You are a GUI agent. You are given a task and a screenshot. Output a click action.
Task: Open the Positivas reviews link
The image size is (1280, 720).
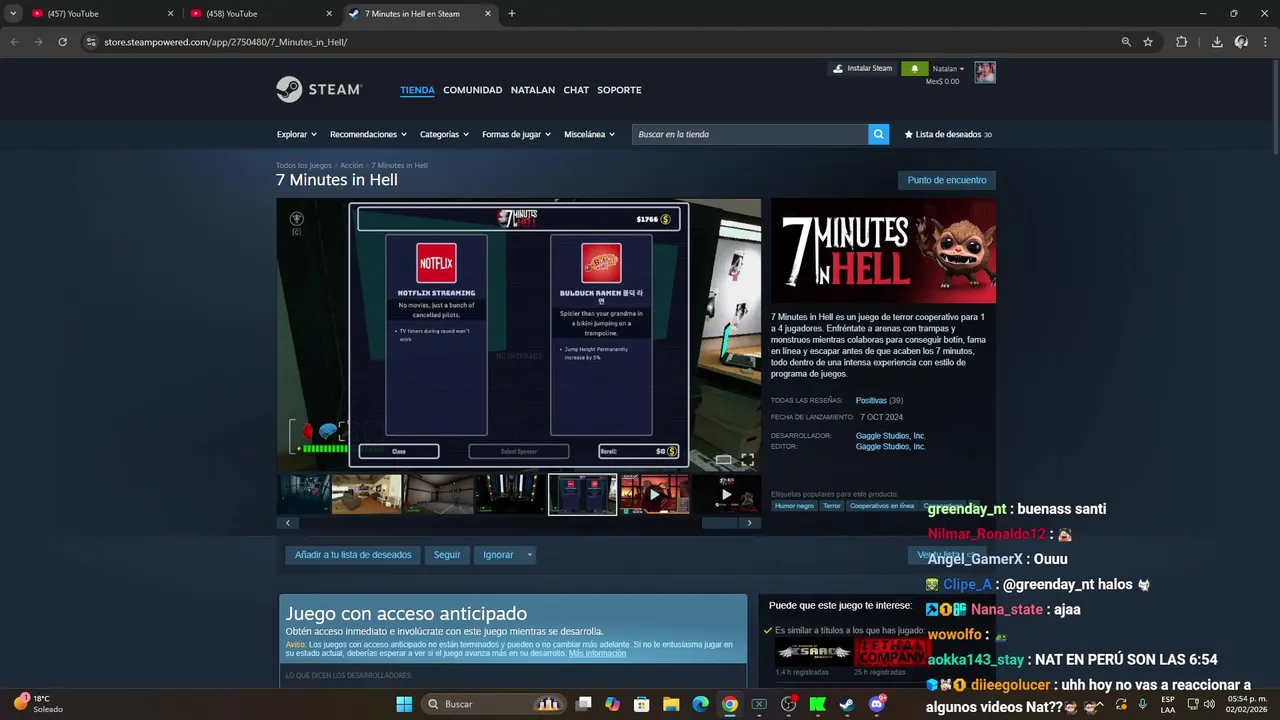click(x=871, y=400)
